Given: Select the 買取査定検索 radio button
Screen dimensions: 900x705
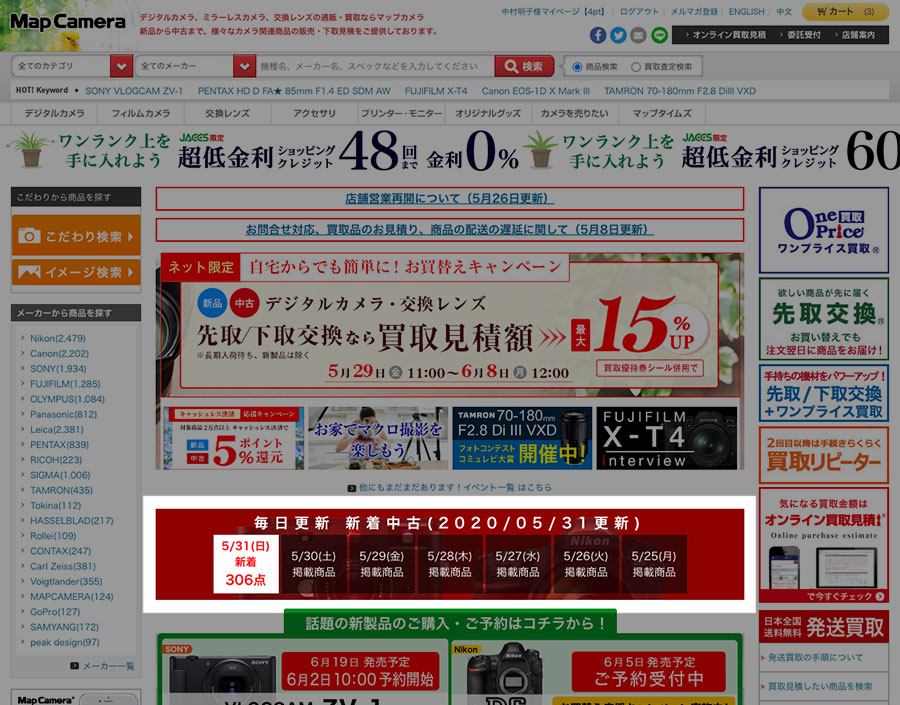Looking at the screenshot, I should point(636,67).
